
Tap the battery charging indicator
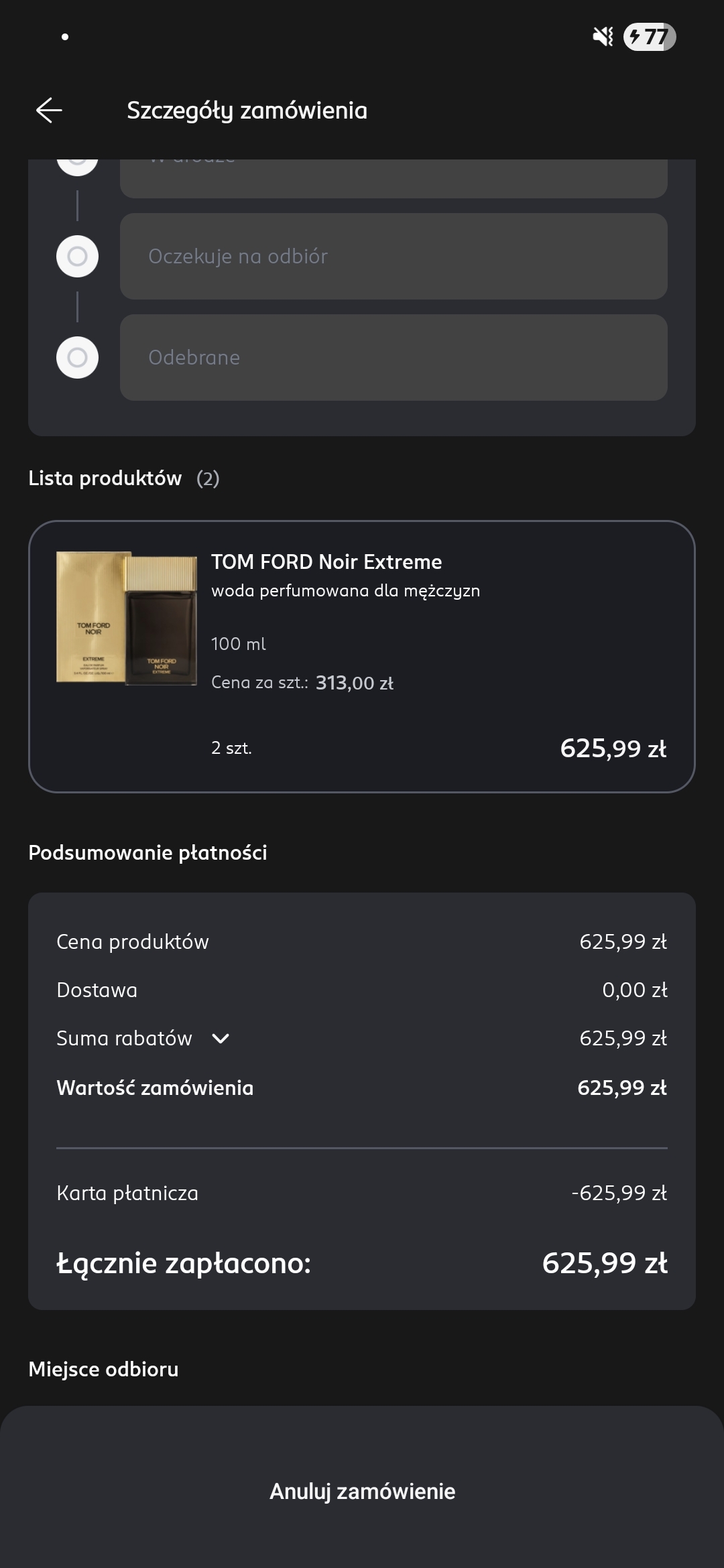click(x=649, y=37)
